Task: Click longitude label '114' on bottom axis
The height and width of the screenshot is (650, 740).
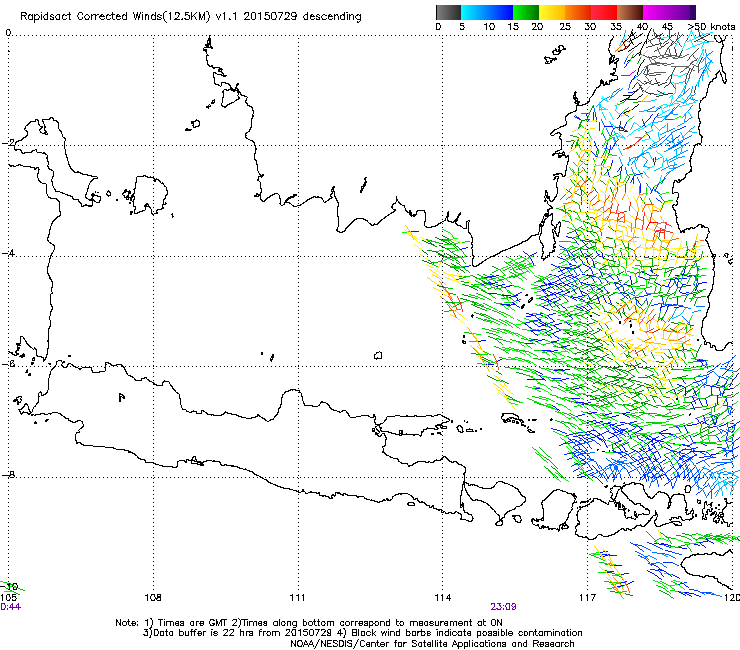Action: click(x=443, y=598)
